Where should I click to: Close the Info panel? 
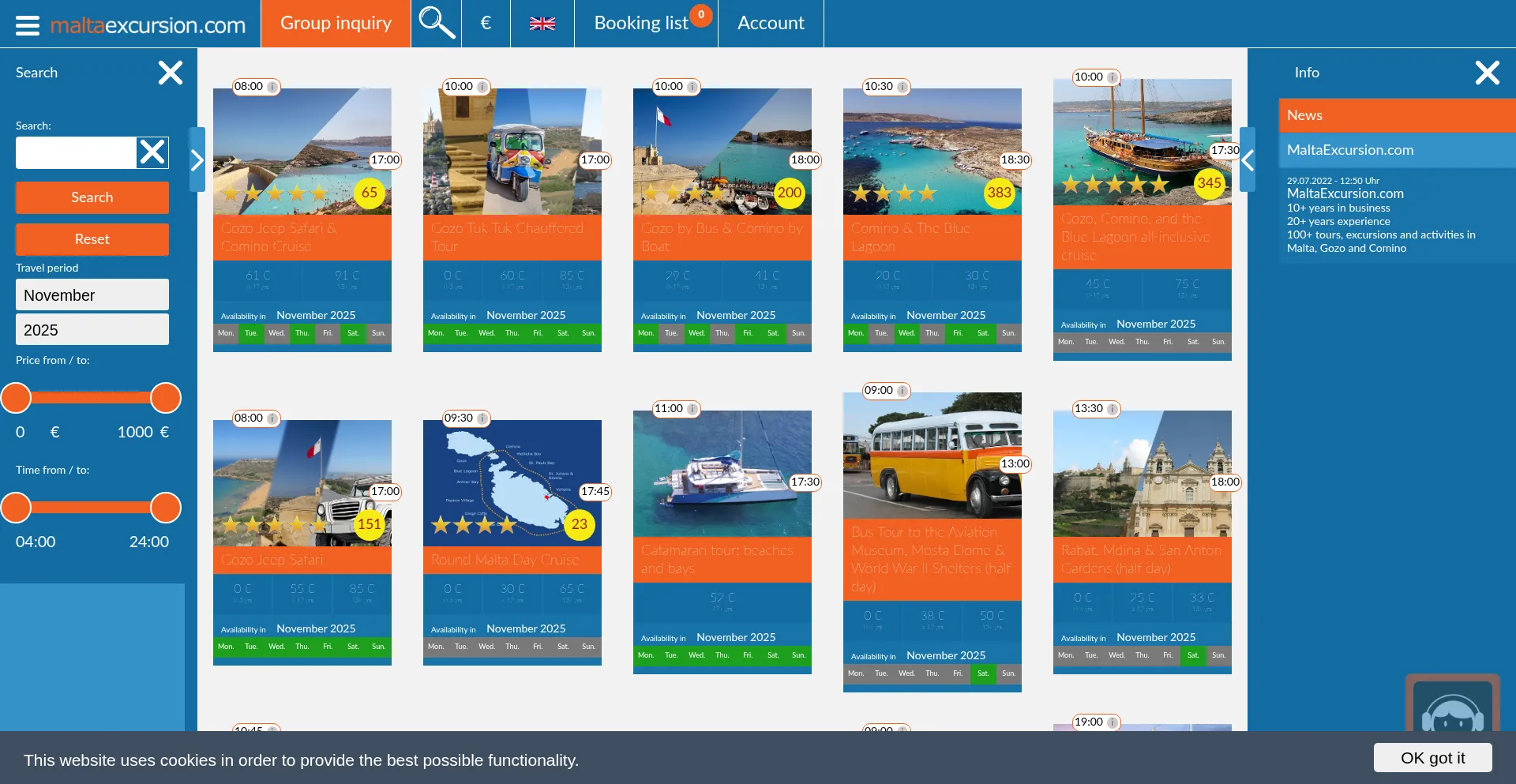(1487, 73)
